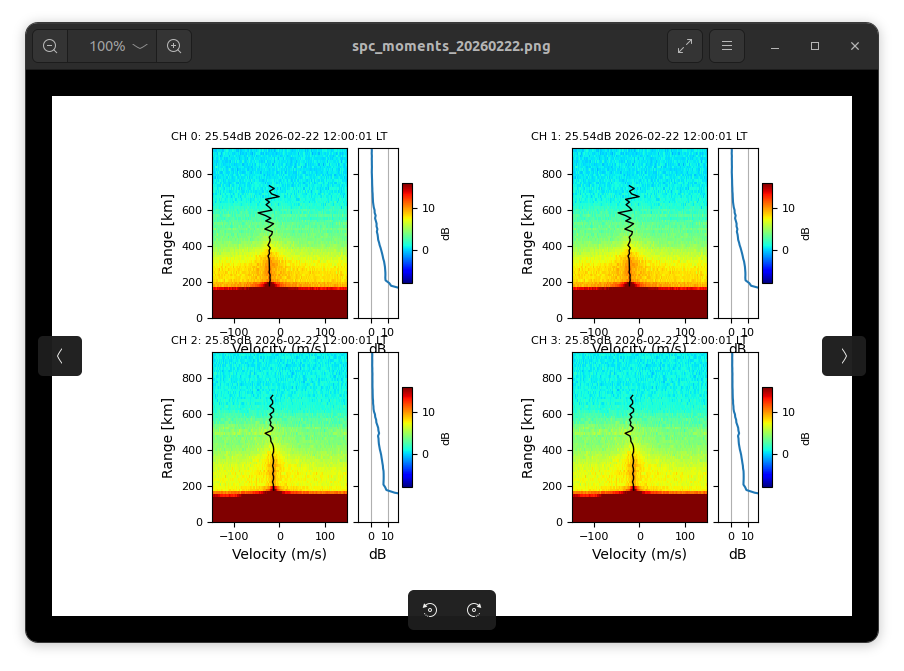Click the CH 1 dB power profile panel

tap(738, 233)
